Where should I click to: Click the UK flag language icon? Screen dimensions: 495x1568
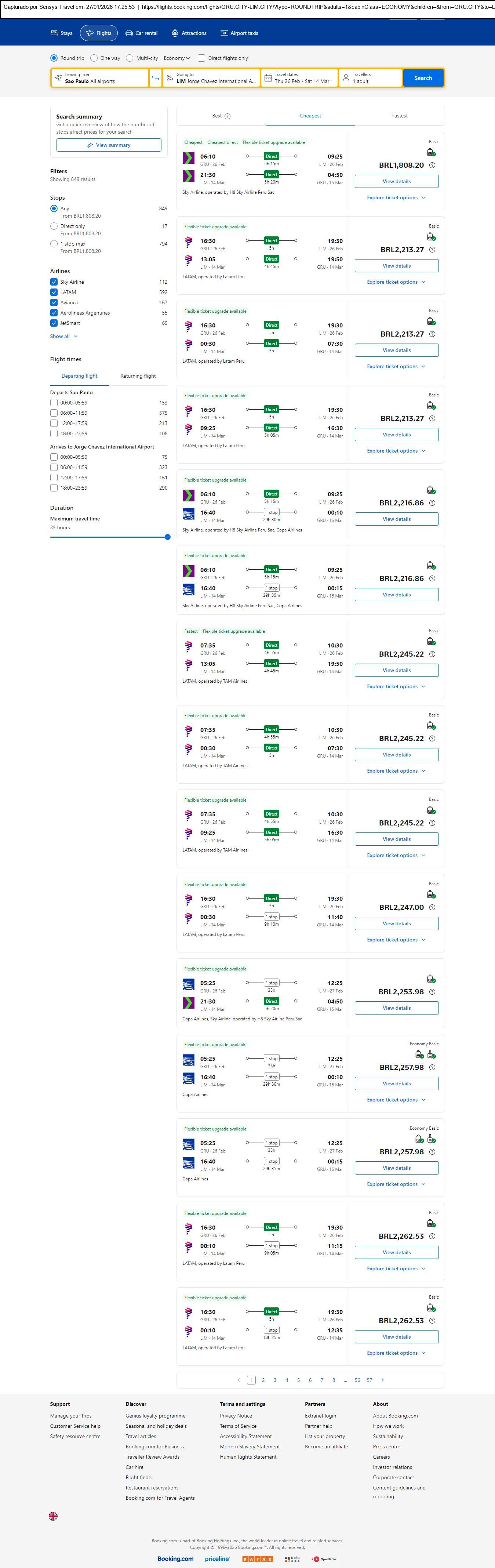pos(54,1516)
